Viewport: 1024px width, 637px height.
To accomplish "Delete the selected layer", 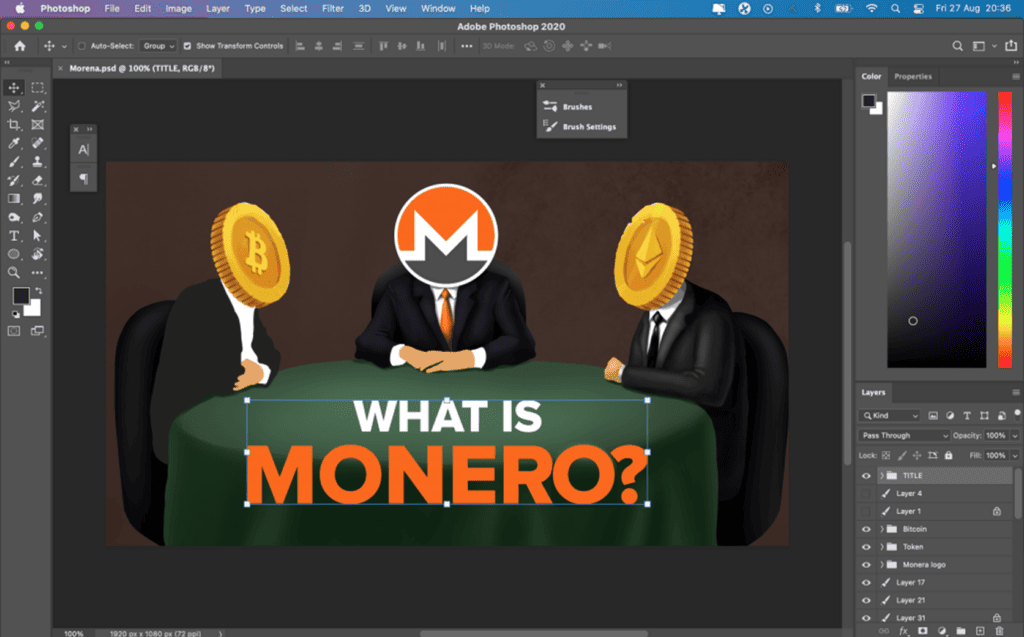I will click(999, 631).
